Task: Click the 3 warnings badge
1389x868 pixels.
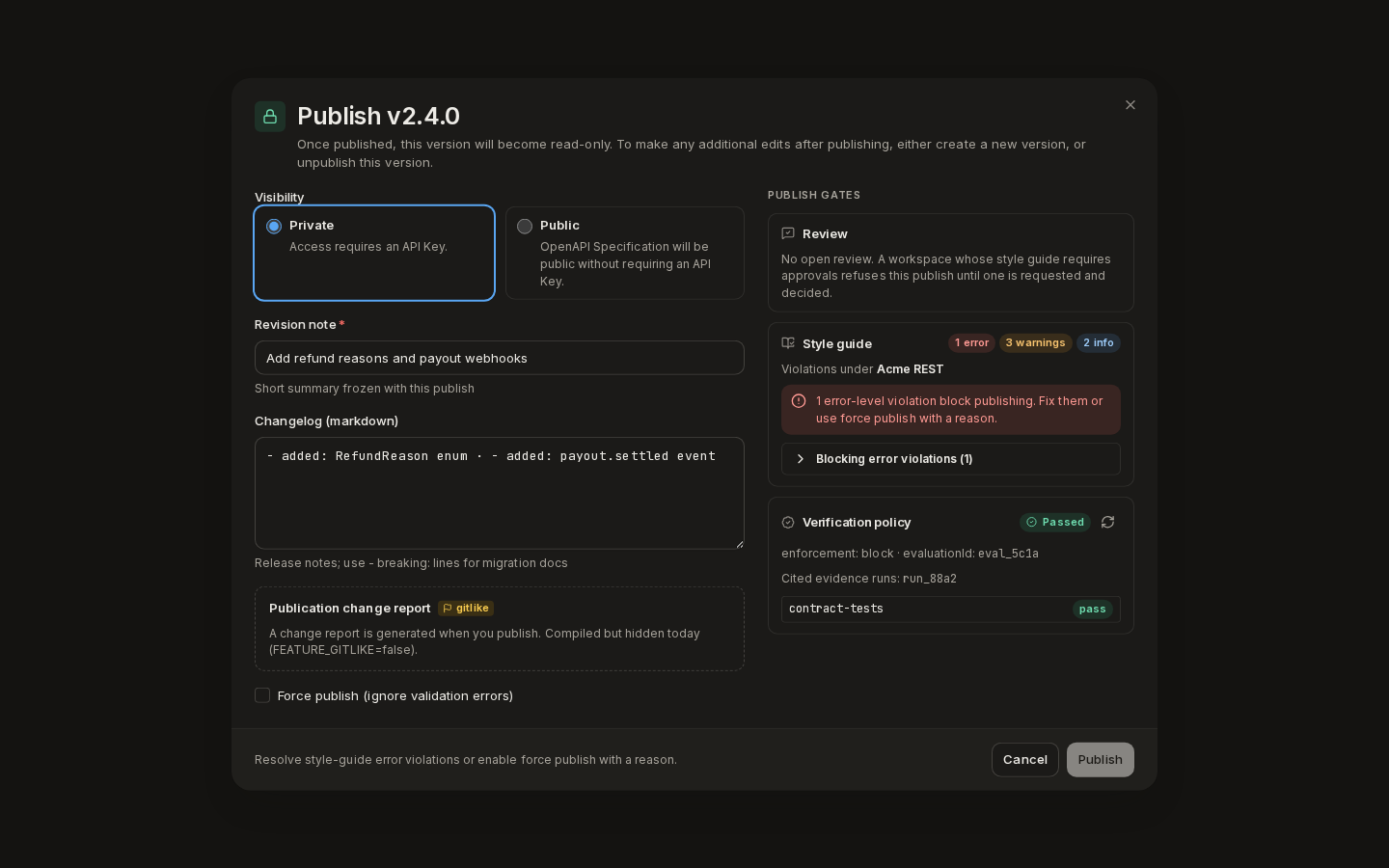Action: (x=1035, y=342)
